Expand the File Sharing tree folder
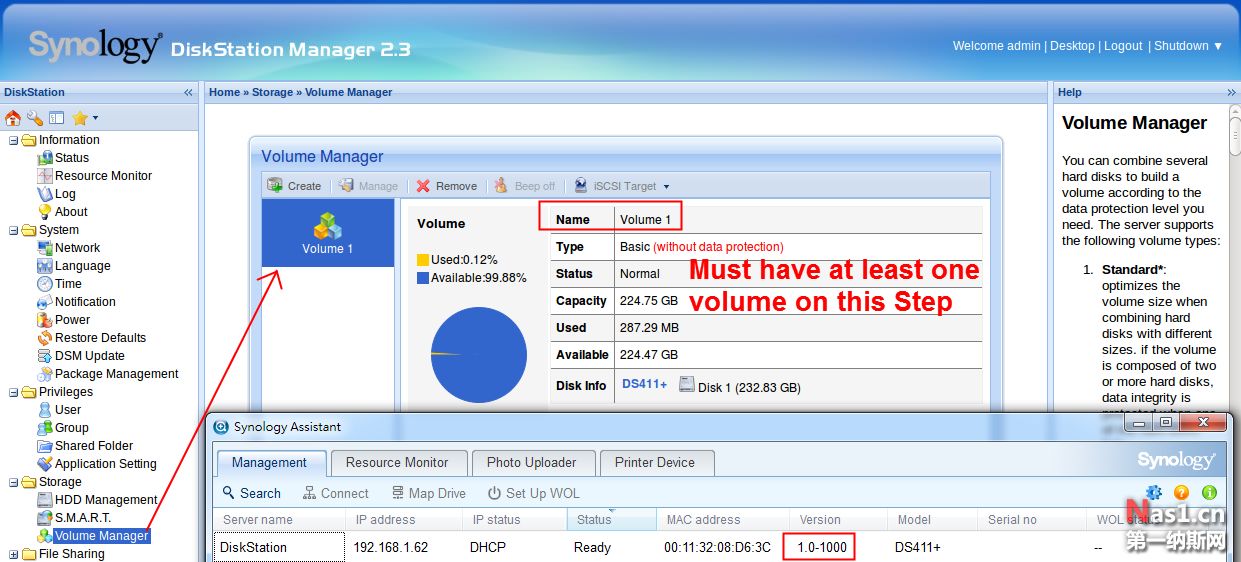The height and width of the screenshot is (562, 1241). coord(13,554)
